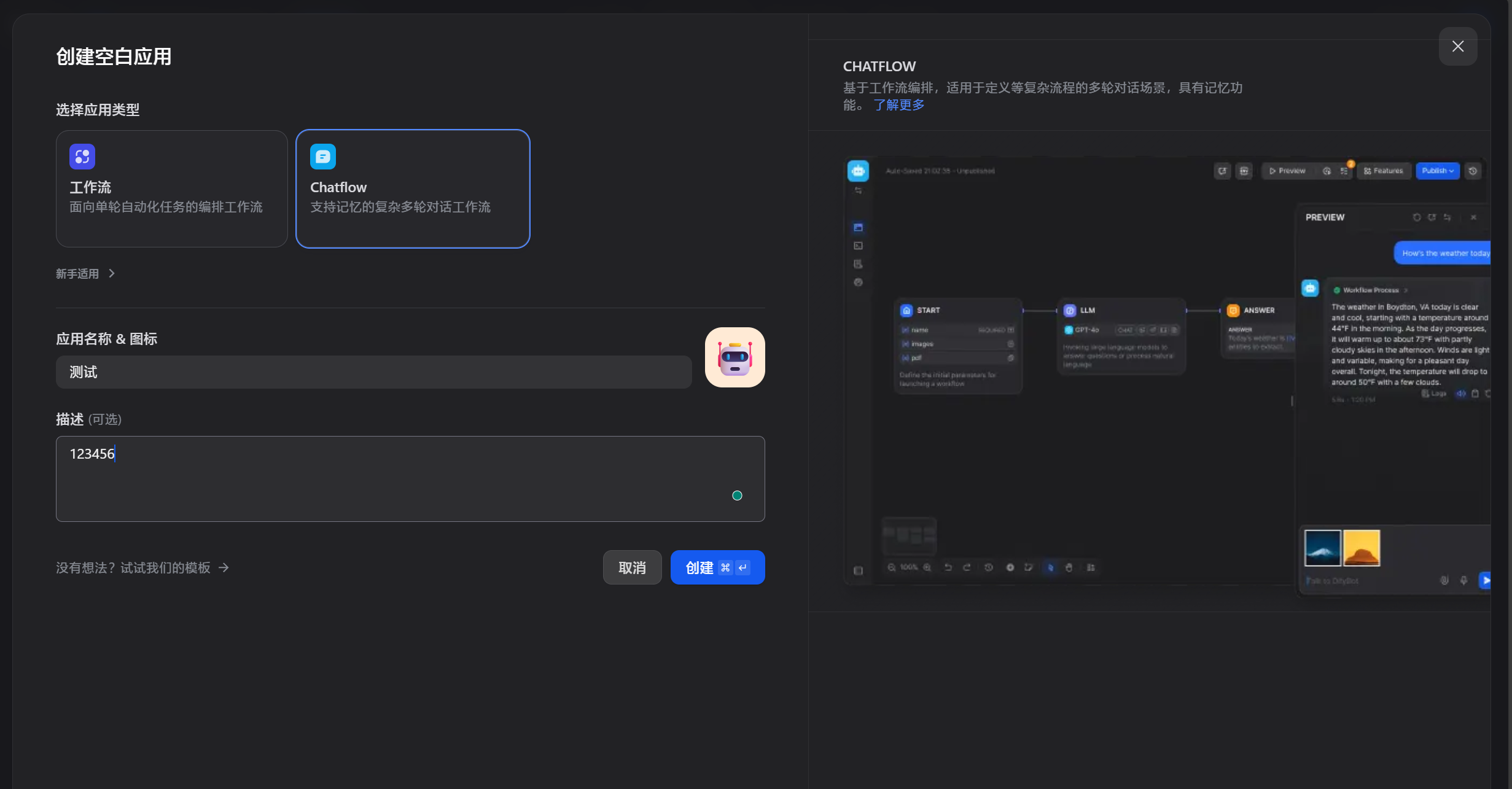This screenshot has height=789, width=1512.
Task: Click the blue send arrow in preview chat
Action: click(1486, 580)
